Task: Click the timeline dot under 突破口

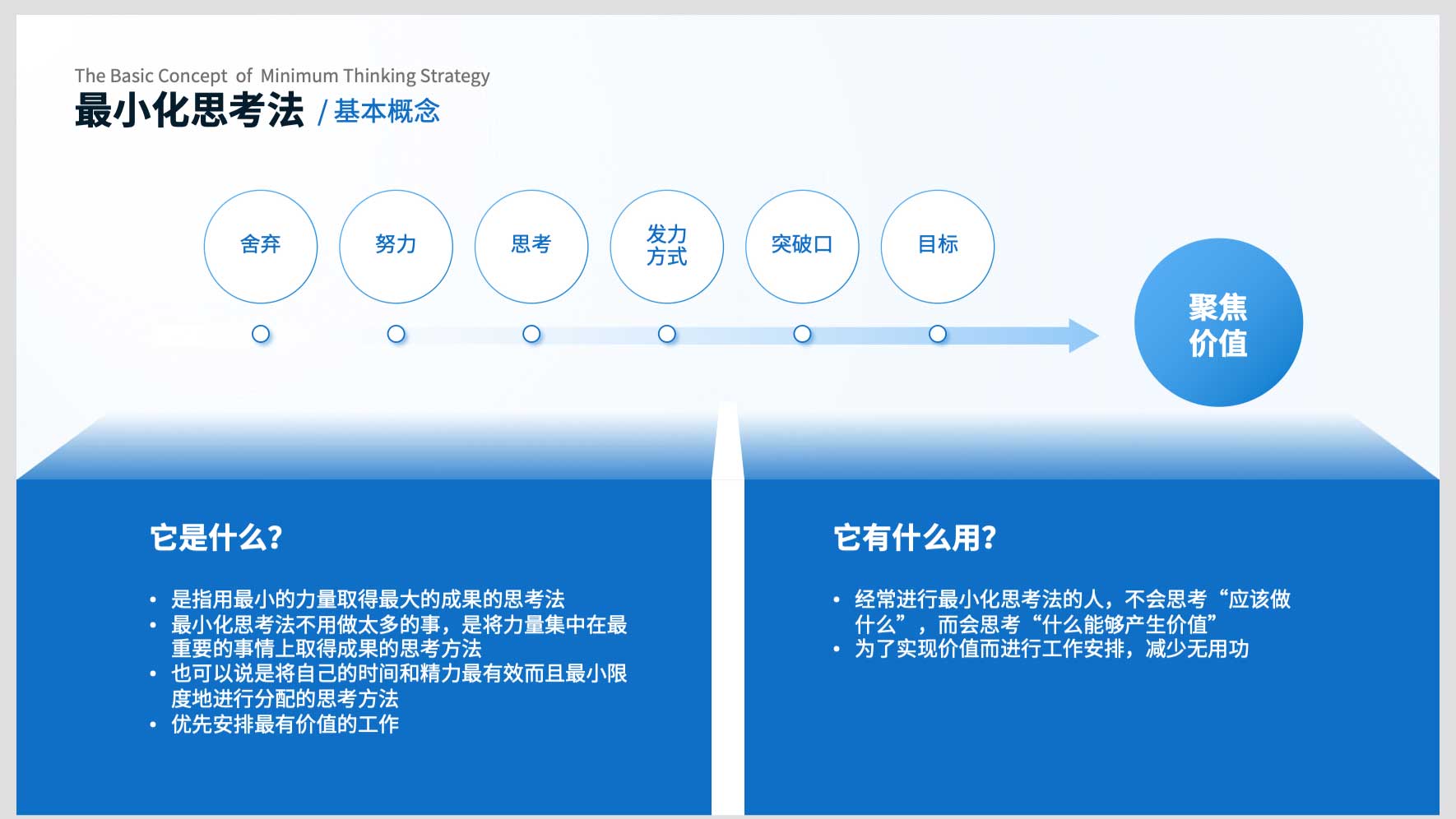Action: point(802,334)
